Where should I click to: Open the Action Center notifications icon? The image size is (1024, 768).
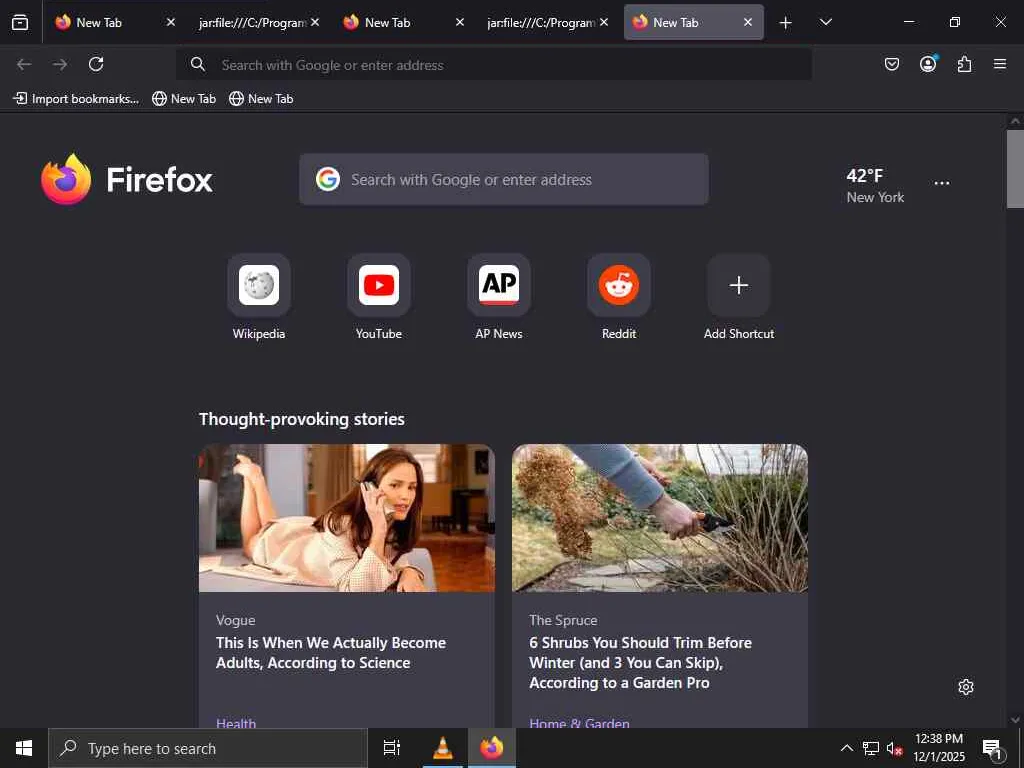(993, 749)
